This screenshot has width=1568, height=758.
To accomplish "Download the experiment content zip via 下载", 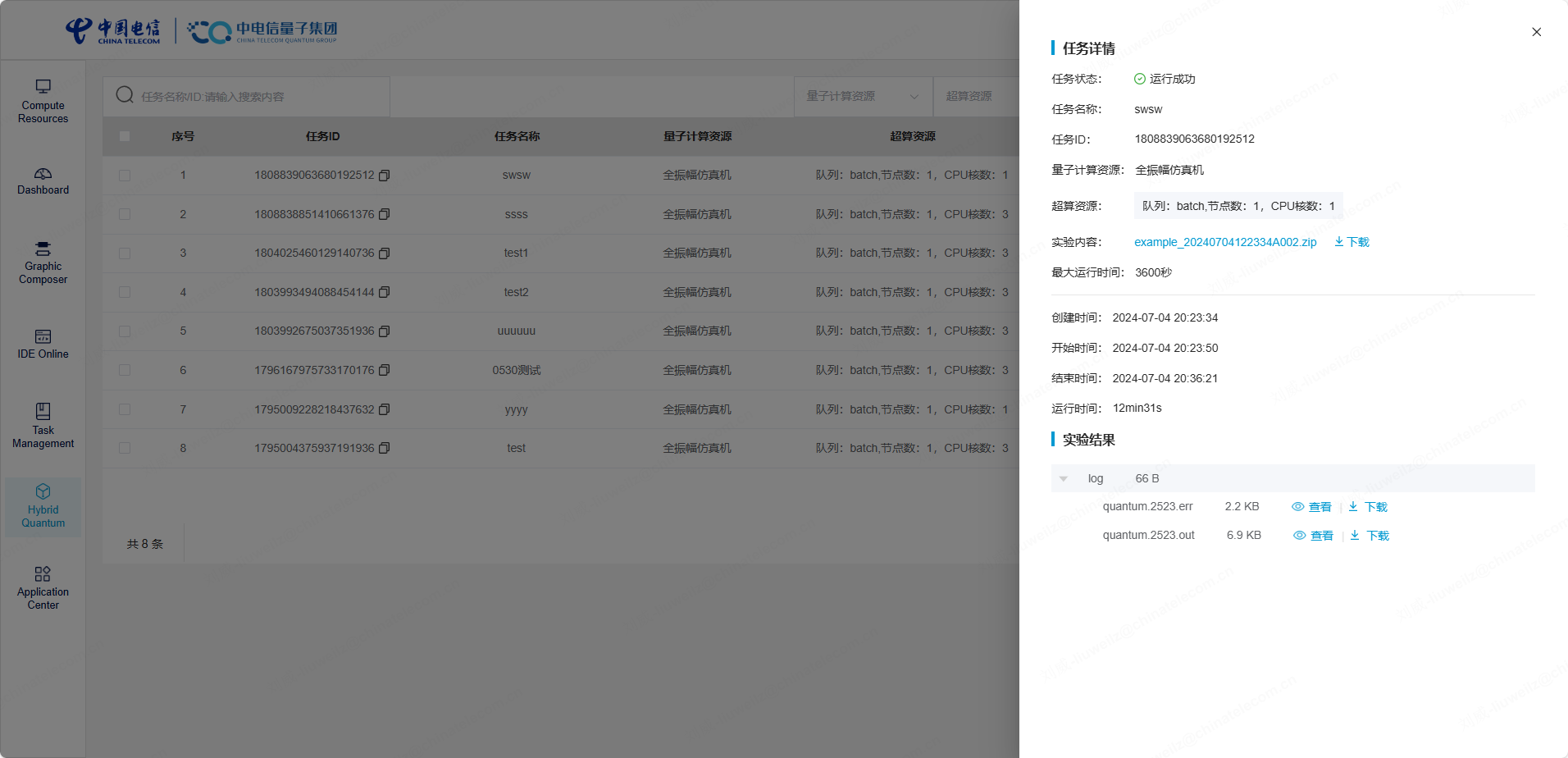I will 1351,242.
